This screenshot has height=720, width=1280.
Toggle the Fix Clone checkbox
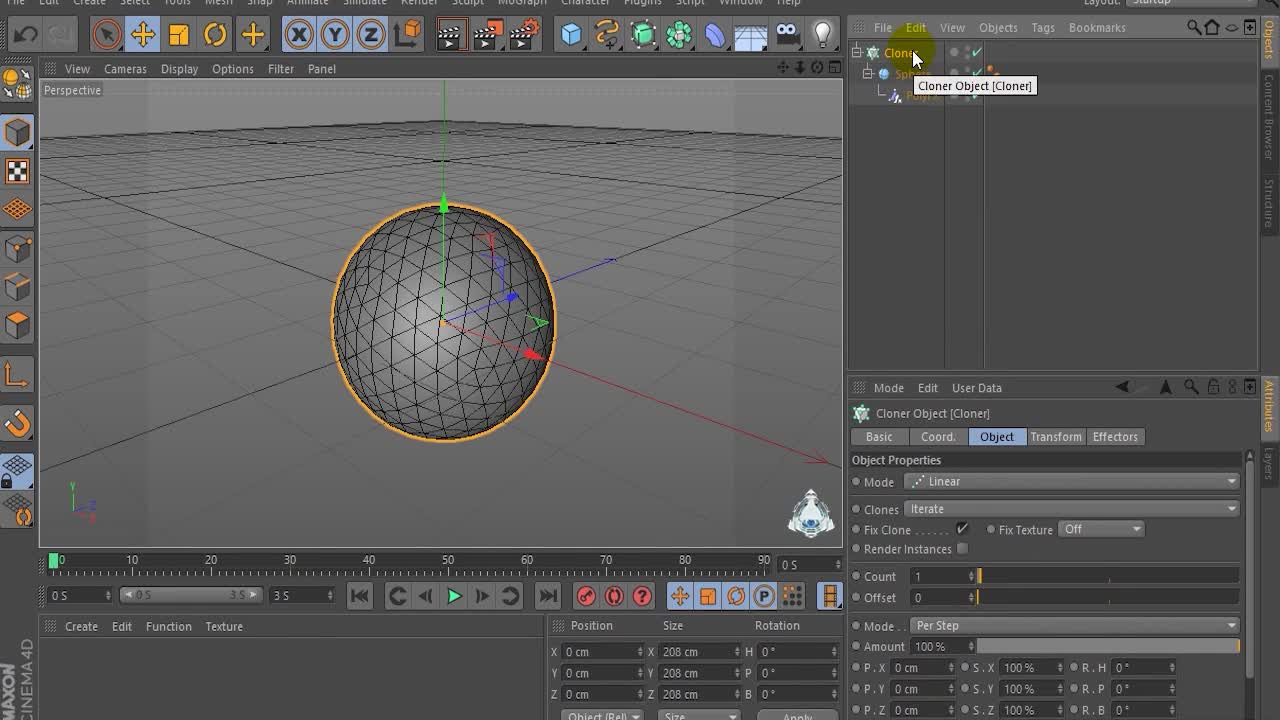click(x=962, y=529)
